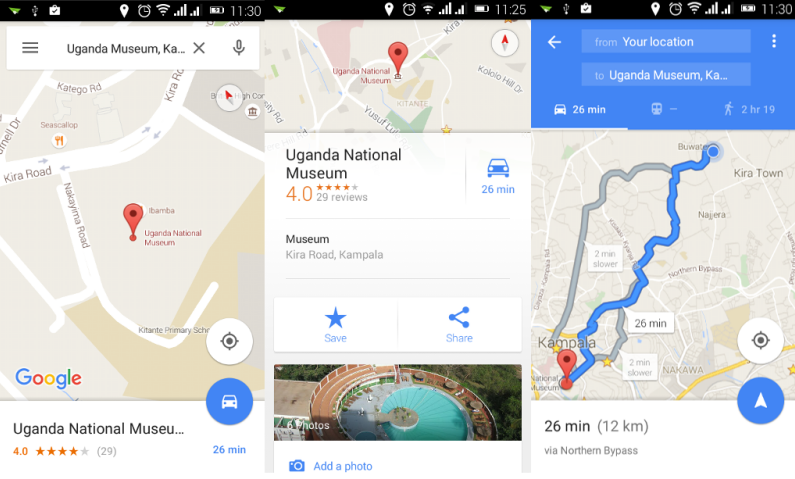Save Uganda National Museum with star
This screenshot has height=479, width=795.
[335, 325]
